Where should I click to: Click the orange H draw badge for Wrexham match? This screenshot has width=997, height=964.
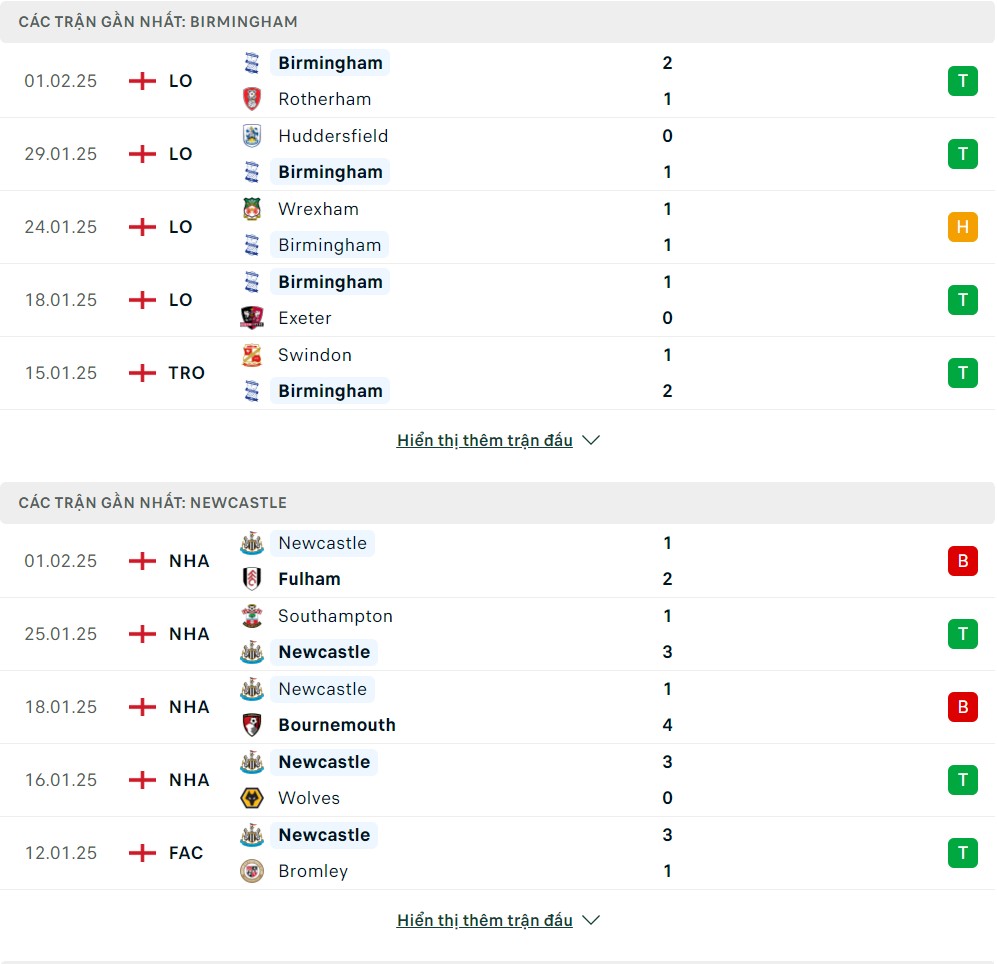pyautogui.click(x=963, y=227)
